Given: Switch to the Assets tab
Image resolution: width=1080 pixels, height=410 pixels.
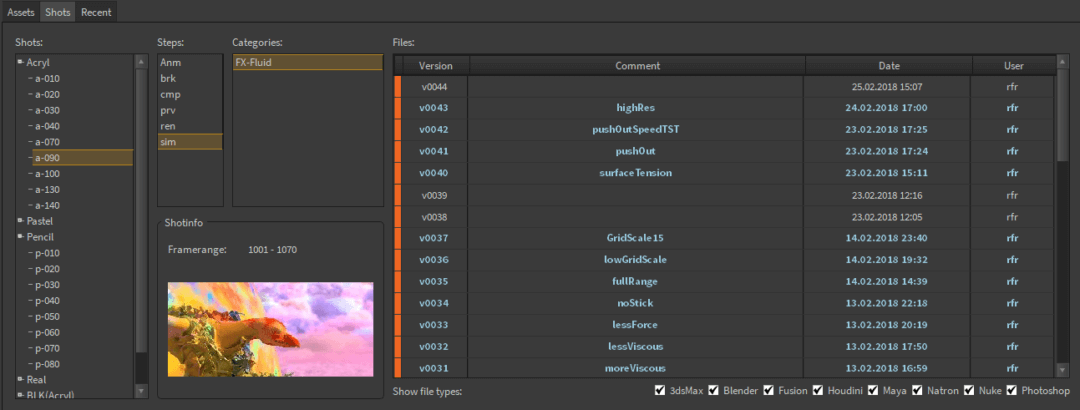Looking at the screenshot, I should [21, 12].
